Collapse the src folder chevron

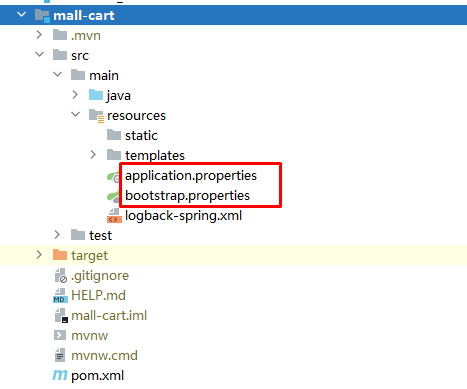coord(40,54)
